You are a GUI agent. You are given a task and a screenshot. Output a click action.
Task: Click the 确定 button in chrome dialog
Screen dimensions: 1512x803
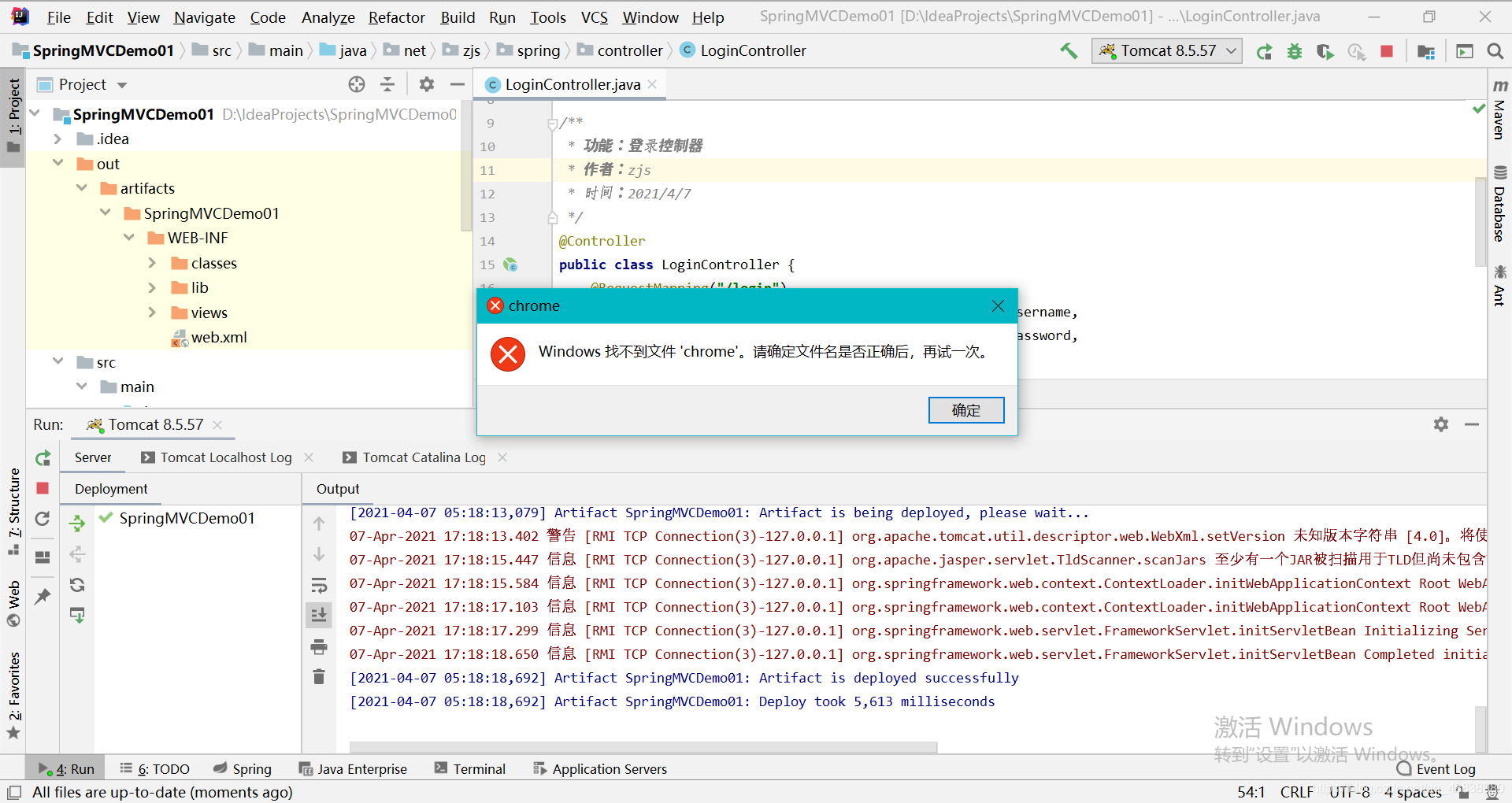pos(966,410)
